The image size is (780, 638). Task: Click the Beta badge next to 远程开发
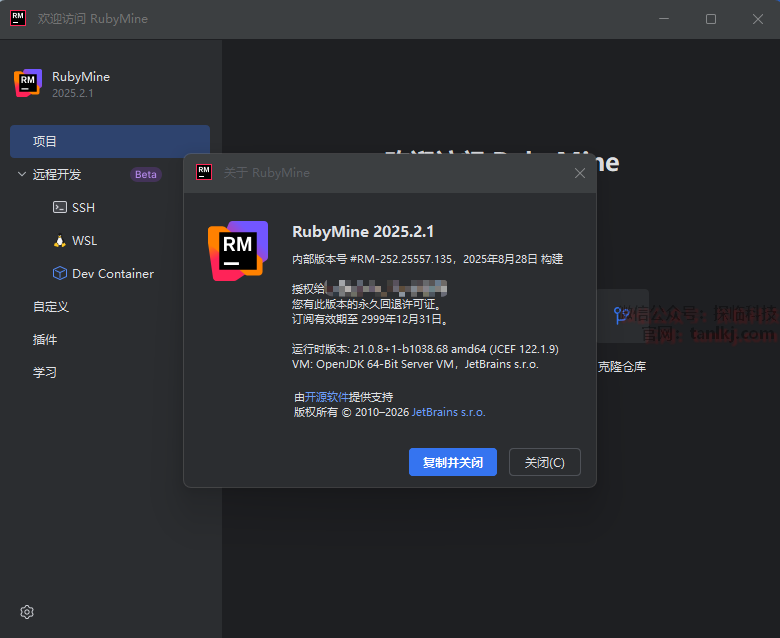click(x=146, y=174)
